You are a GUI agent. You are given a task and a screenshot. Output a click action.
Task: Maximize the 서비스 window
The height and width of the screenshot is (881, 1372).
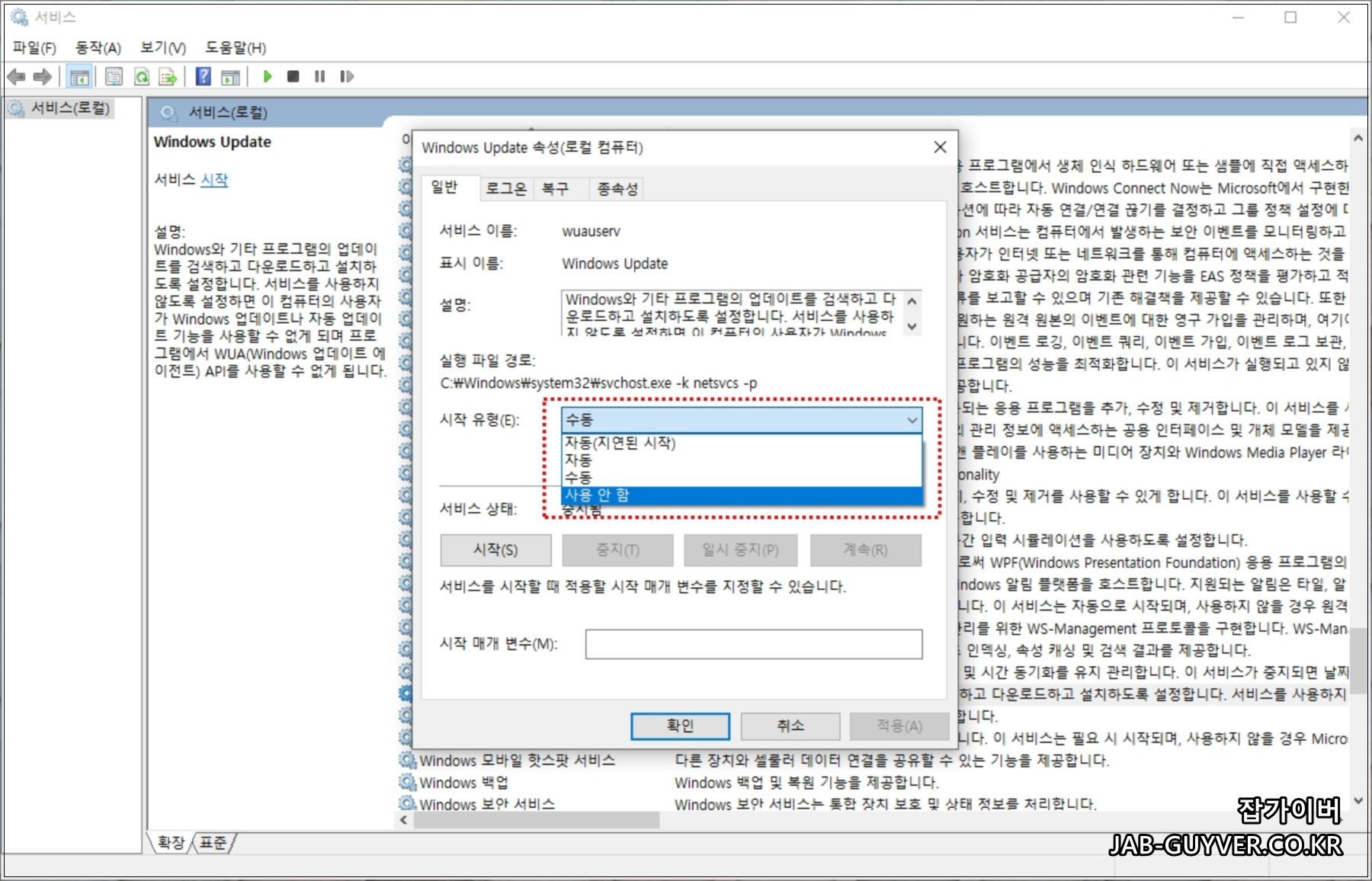click(x=1290, y=18)
